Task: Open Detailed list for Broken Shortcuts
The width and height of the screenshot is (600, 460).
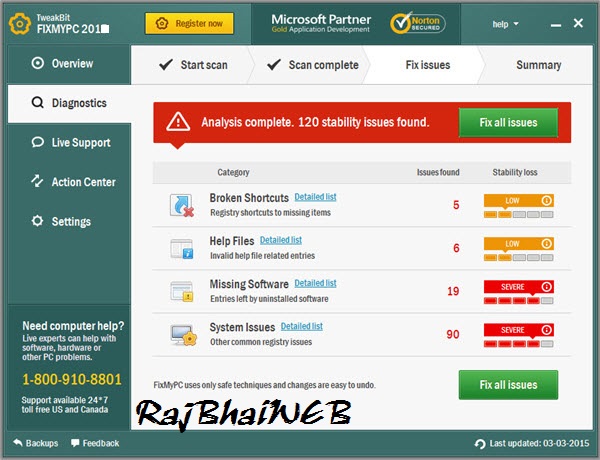Action: (x=315, y=197)
